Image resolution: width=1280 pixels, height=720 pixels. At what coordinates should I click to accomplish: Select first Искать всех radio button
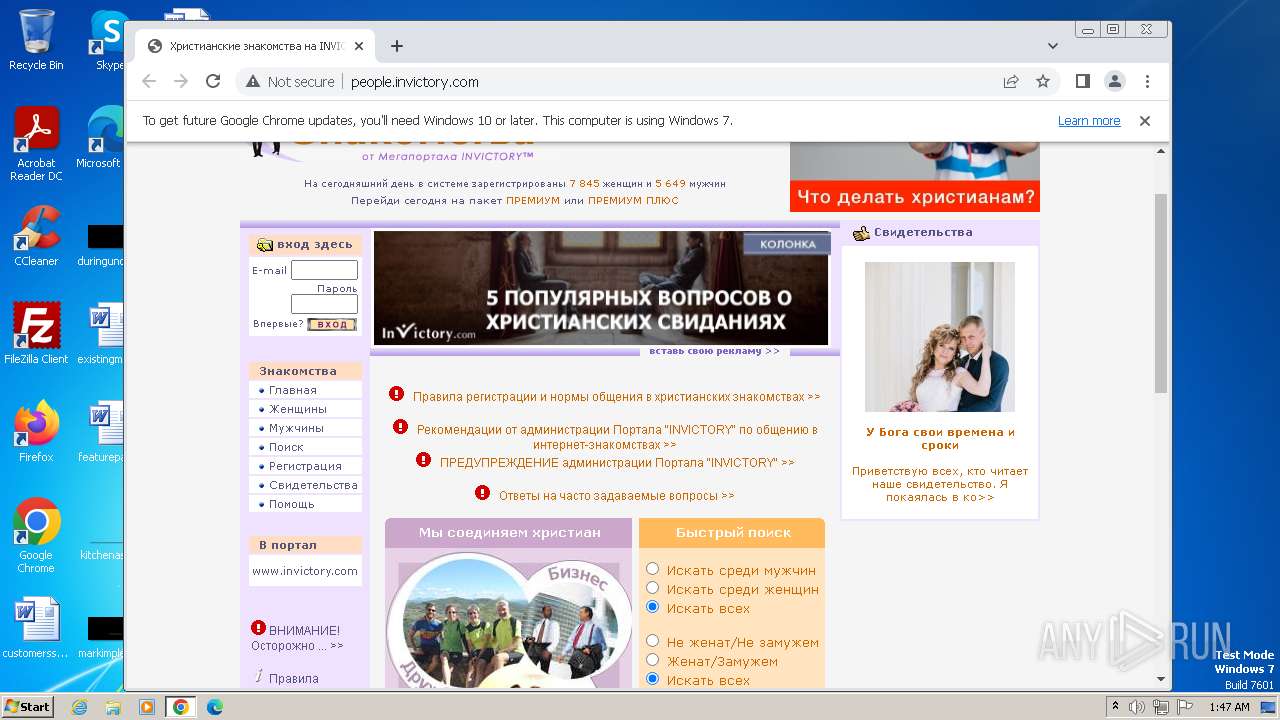(653, 607)
